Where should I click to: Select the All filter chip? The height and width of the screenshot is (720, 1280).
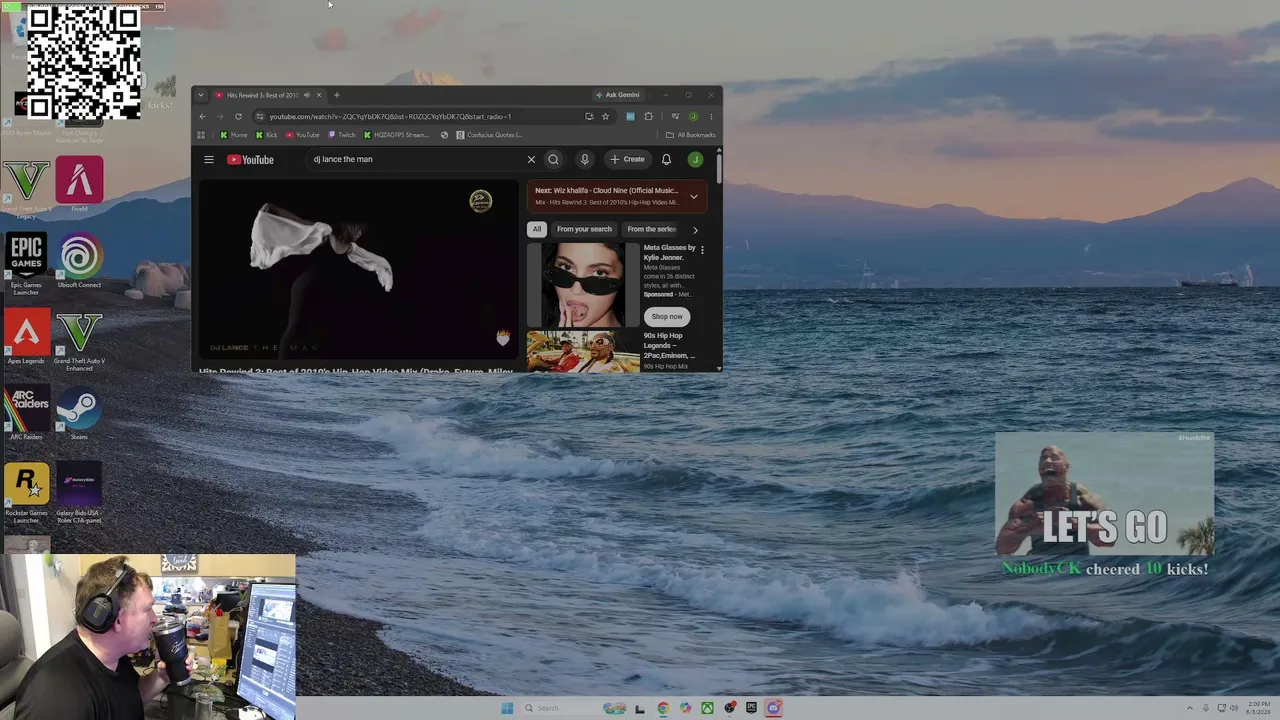tap(537, 229)
